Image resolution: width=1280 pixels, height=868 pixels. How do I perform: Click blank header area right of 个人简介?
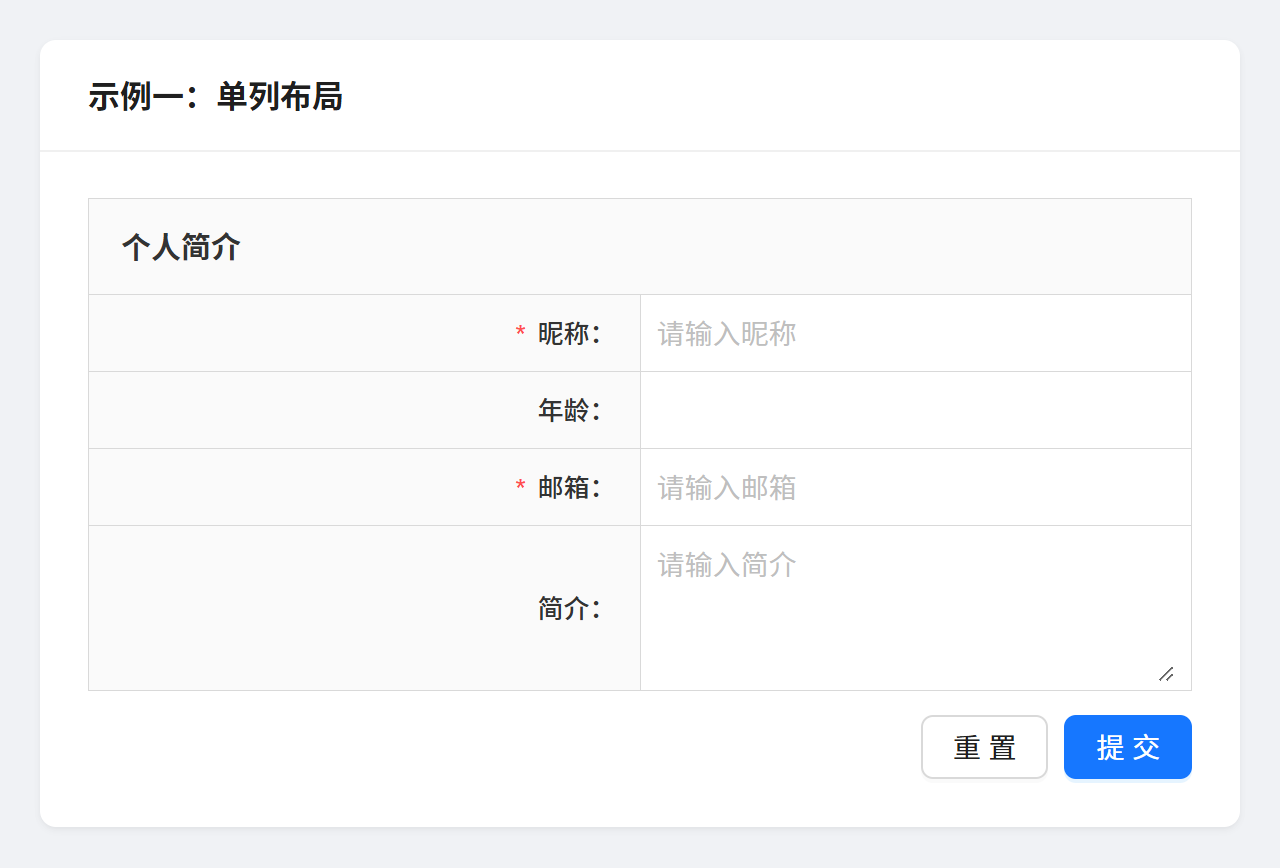click(700, 247)
